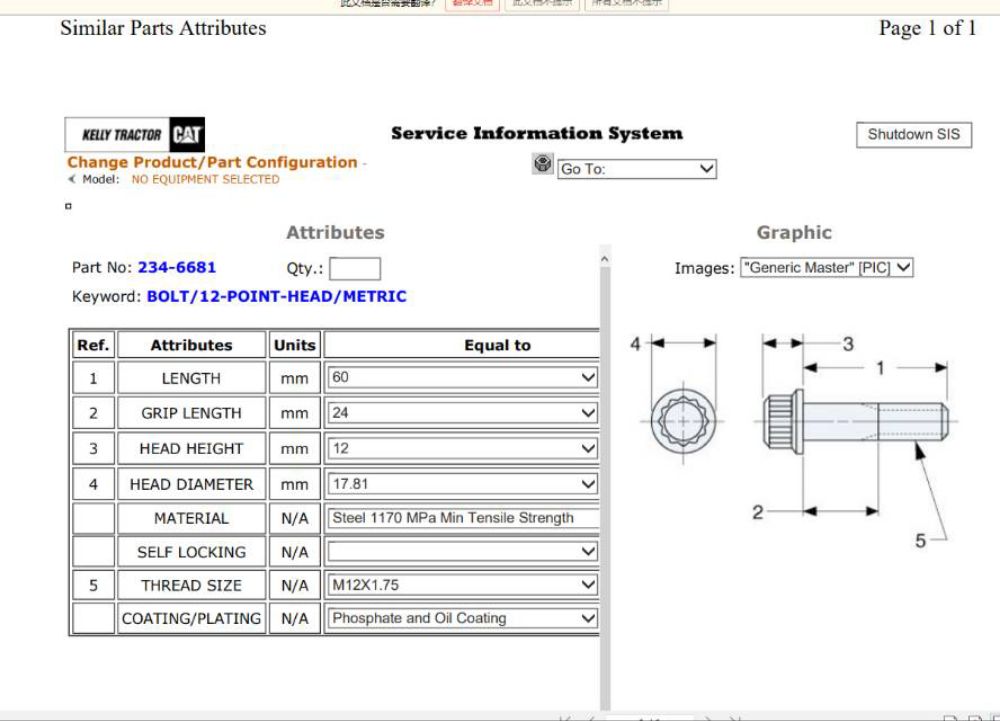The image size is (1000, 721).
Task: Click the Ref. column header
Action: click(x=93, y=345)
